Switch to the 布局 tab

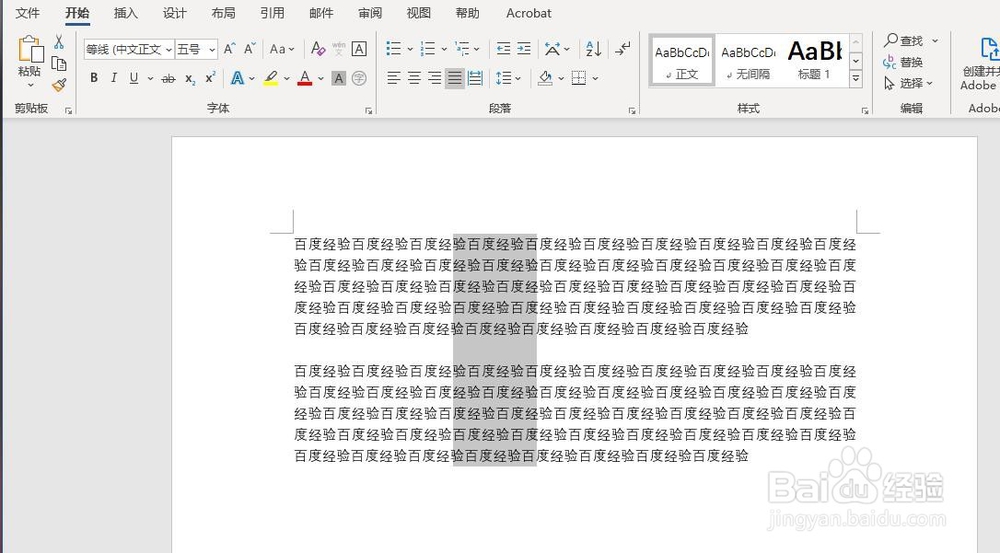[x=223, y=13]
